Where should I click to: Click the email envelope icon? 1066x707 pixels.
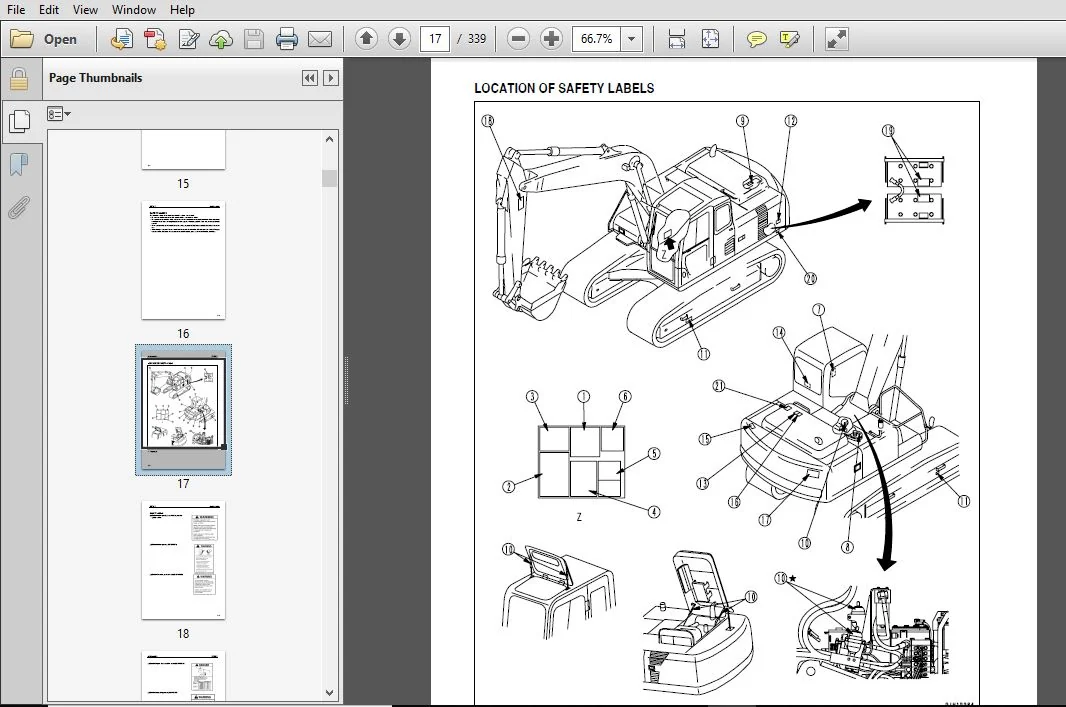click(320, 39)
